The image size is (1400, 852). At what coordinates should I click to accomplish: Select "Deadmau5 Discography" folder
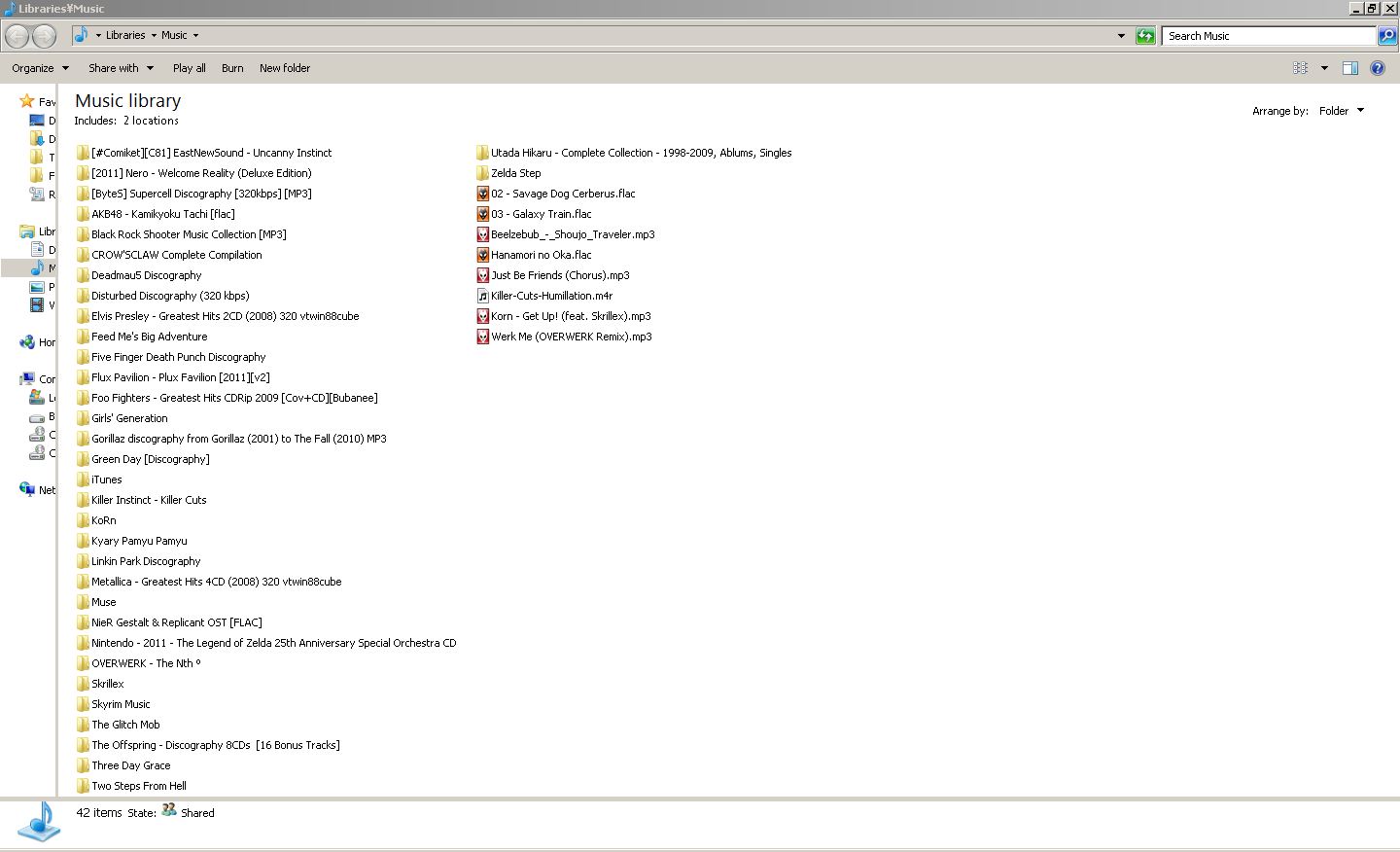coord(139,275)
